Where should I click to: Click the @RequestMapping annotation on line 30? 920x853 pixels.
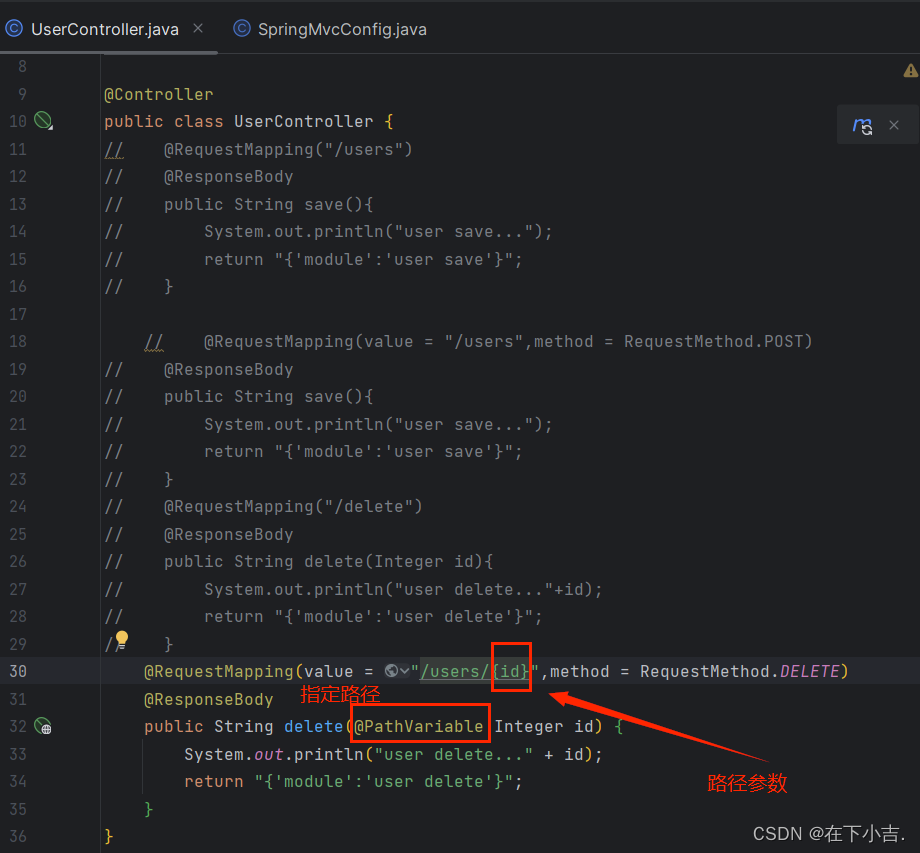[218, 671]
